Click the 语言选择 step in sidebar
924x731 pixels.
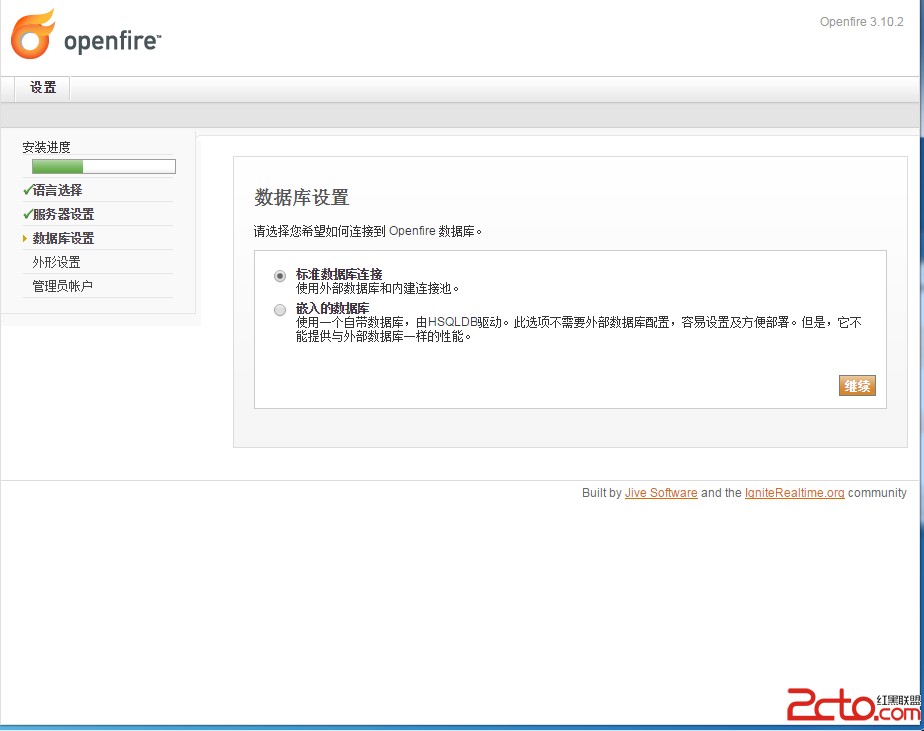[x=57, y=190]
